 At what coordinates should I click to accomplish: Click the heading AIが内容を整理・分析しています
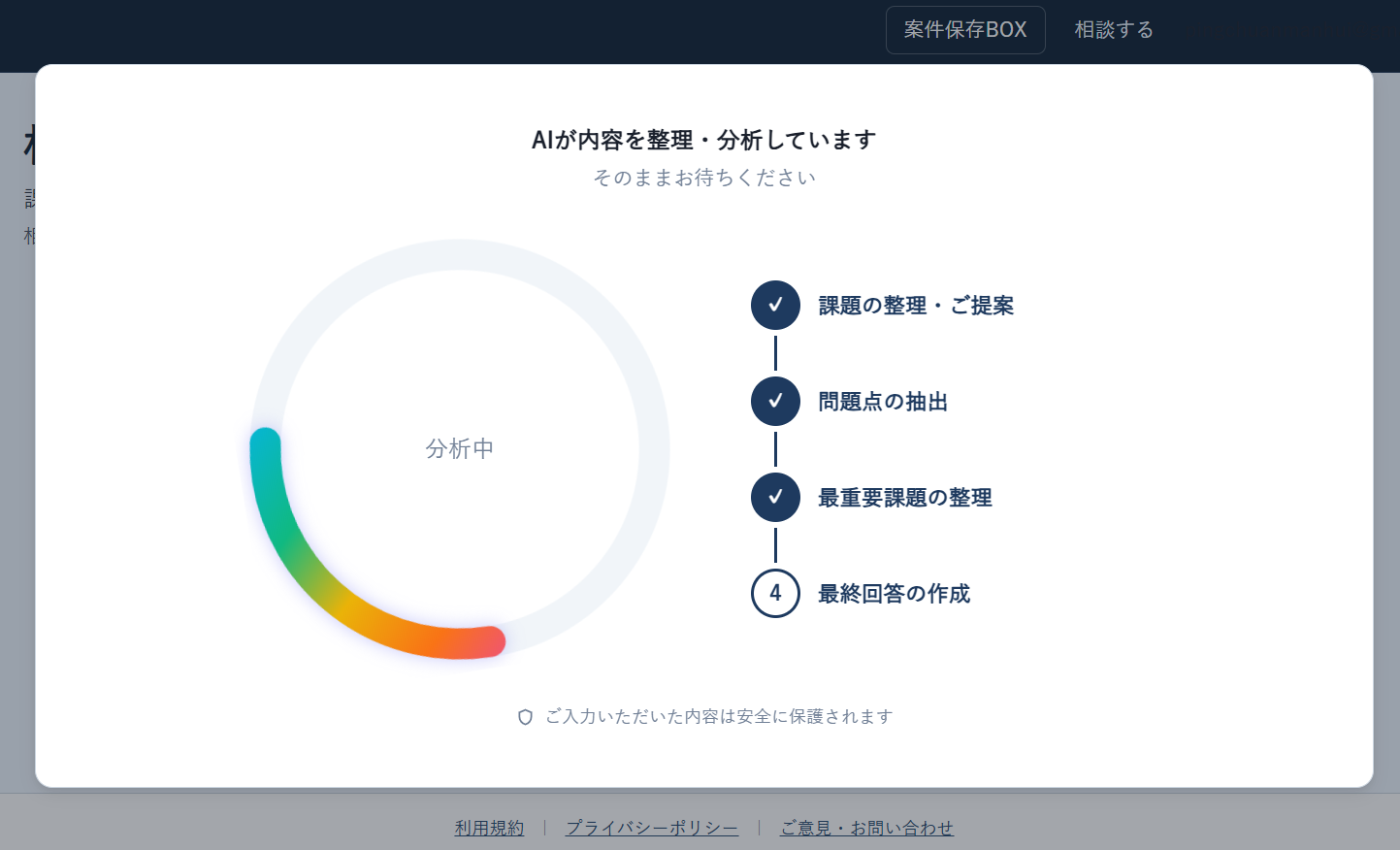tap(704, 140)
